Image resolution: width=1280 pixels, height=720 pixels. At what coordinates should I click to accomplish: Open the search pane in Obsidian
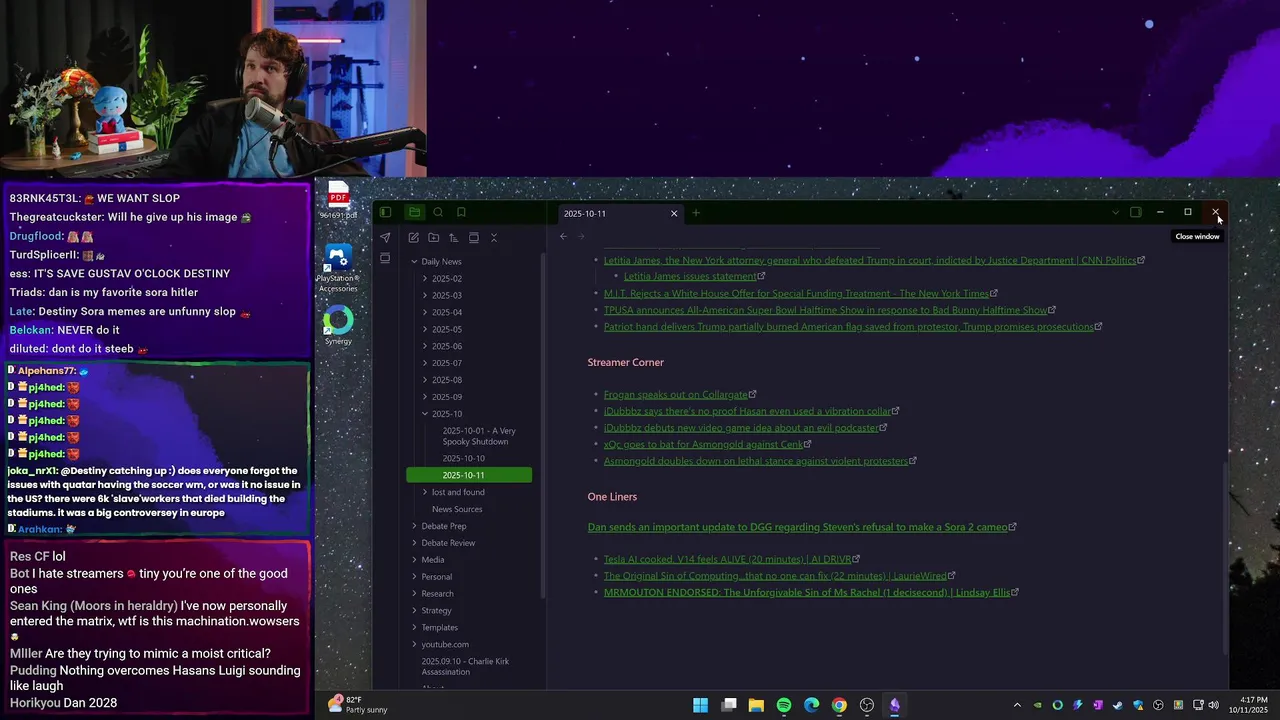pos(438,212)
